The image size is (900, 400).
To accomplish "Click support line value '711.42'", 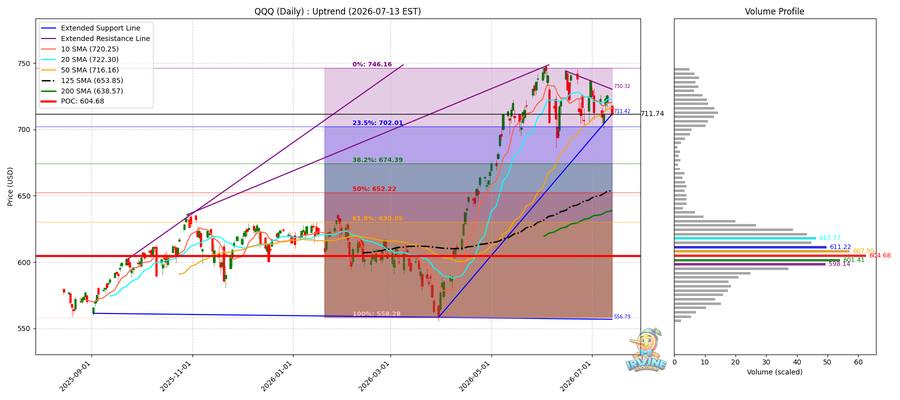I will coord(622,112).
